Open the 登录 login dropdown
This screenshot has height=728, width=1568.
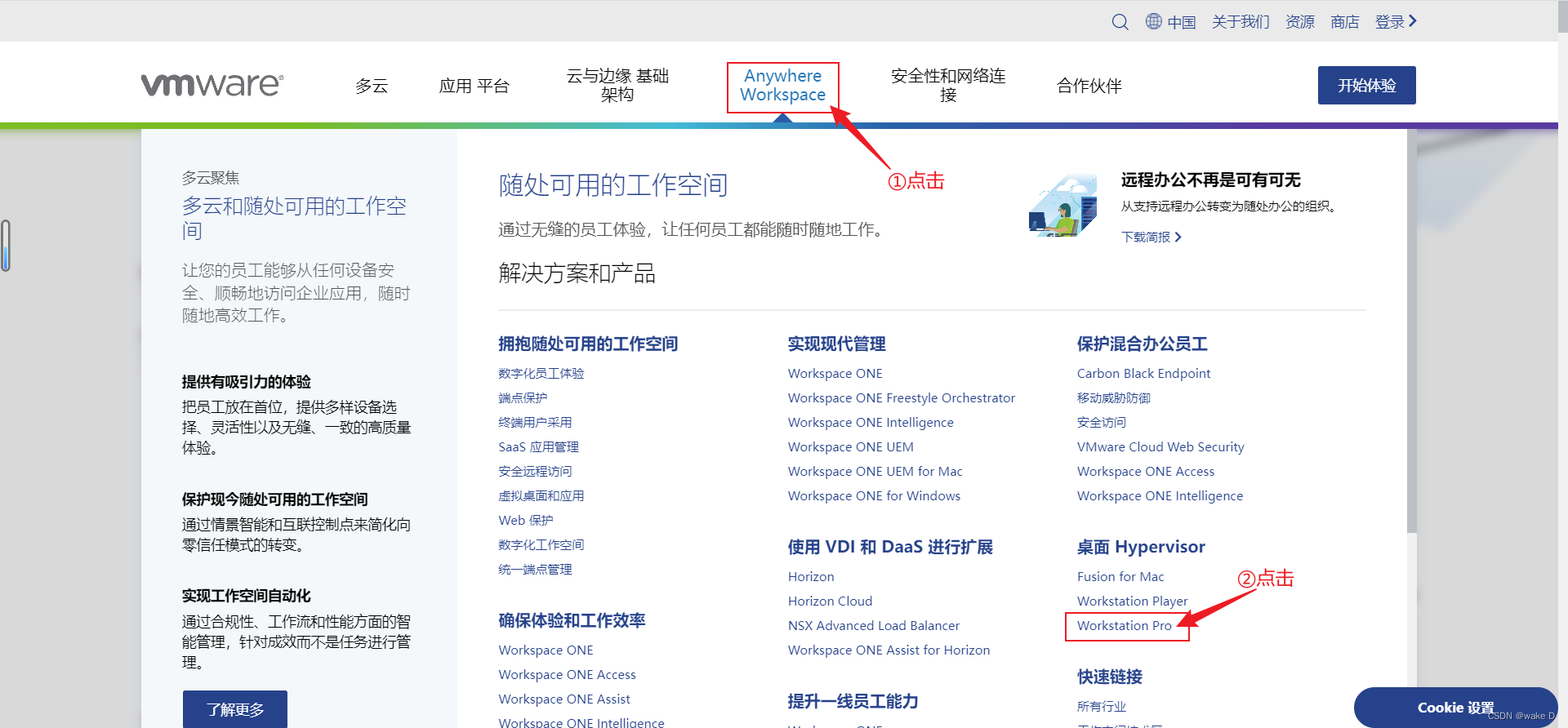[1396, 22]
